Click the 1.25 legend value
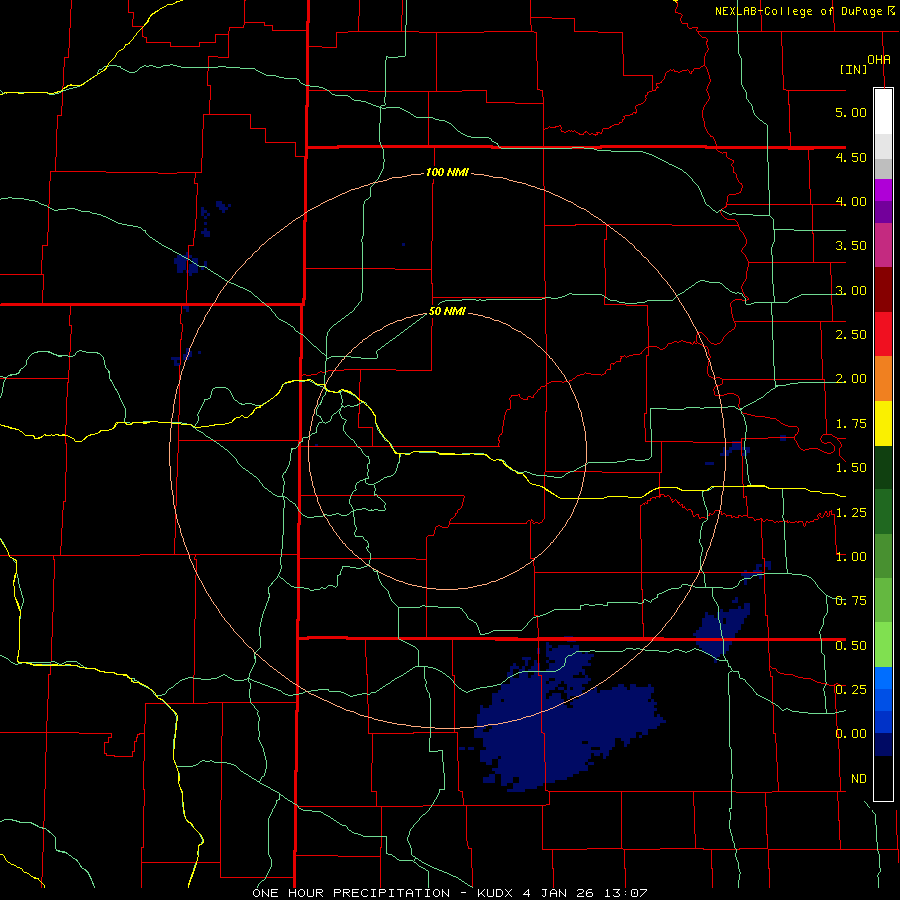900x900 pixels. (x=851, y=513)
